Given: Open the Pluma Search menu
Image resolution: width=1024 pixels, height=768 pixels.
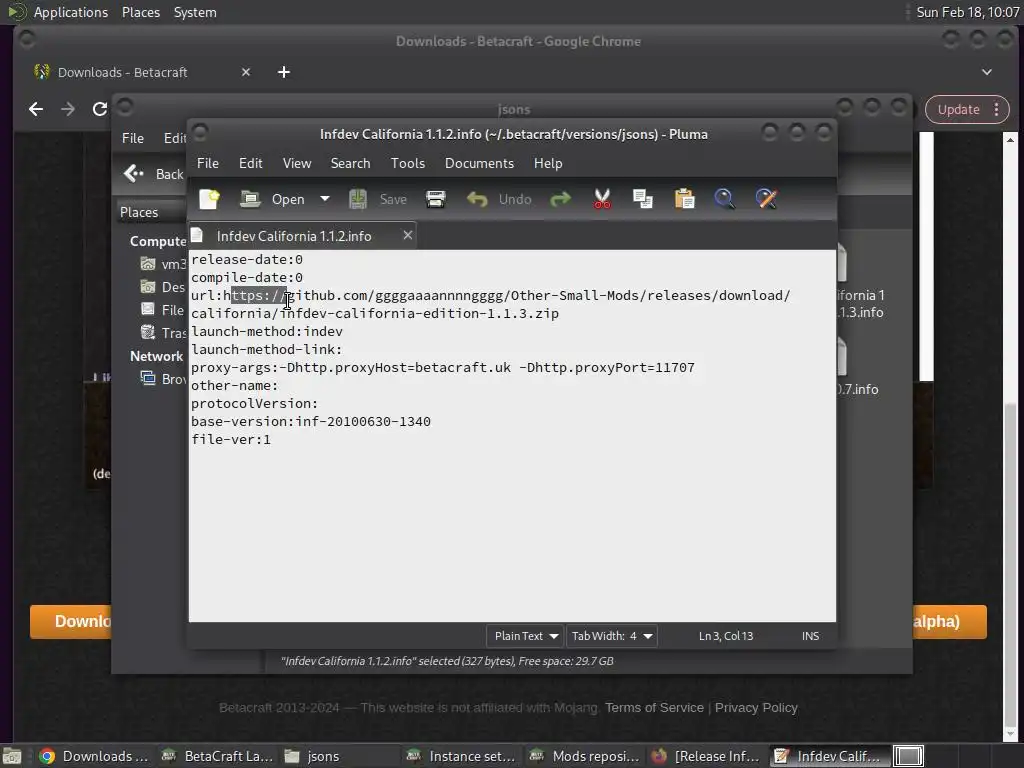Looking at the screenshot, I should pyautogui.click(x=350, y=163).
